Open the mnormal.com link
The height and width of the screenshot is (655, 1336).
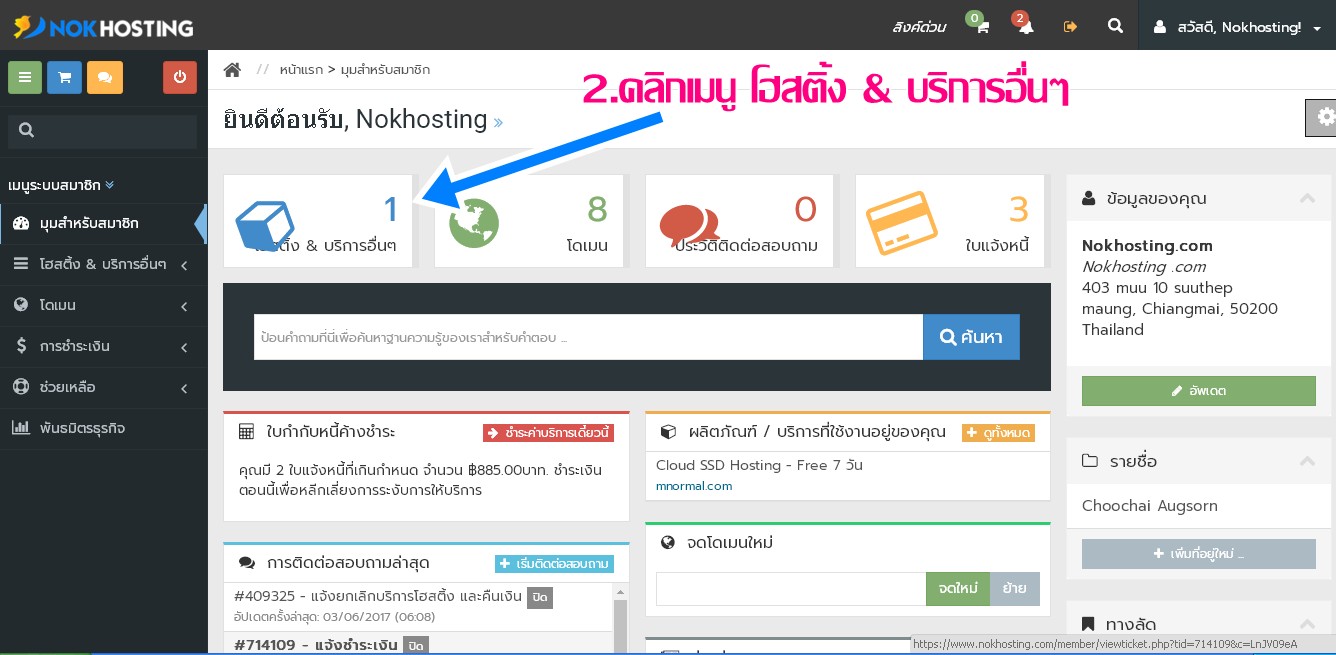[x=694, y=486]
